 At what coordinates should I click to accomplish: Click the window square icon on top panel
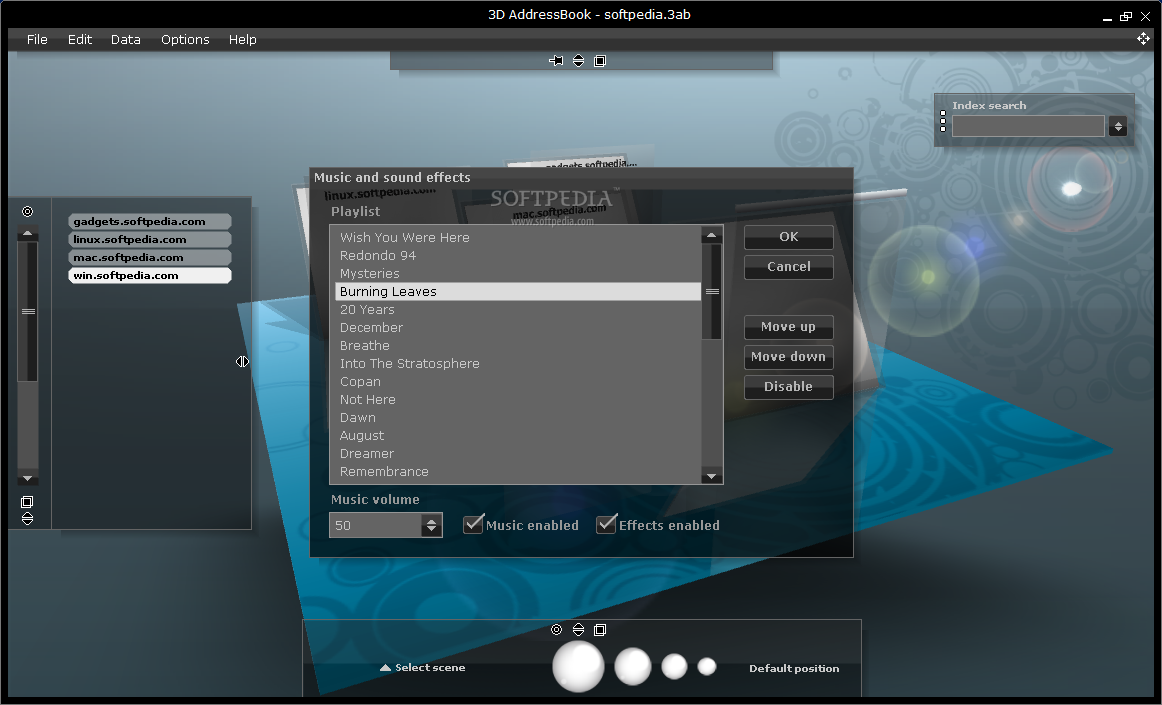click(x=600, y=61)
